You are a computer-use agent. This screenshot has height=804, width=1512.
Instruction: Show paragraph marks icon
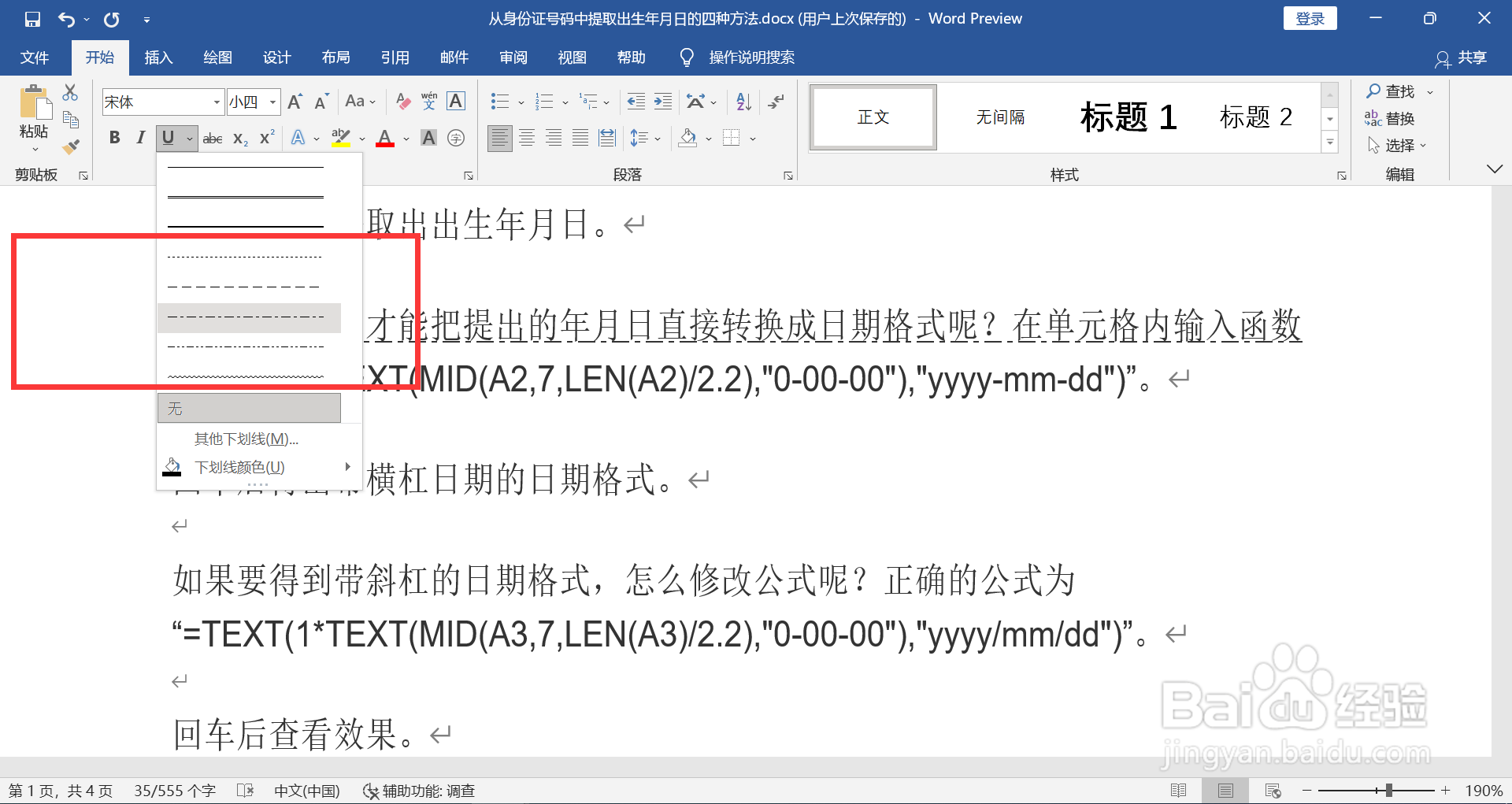pyautogui.click(x=776, y=101)
